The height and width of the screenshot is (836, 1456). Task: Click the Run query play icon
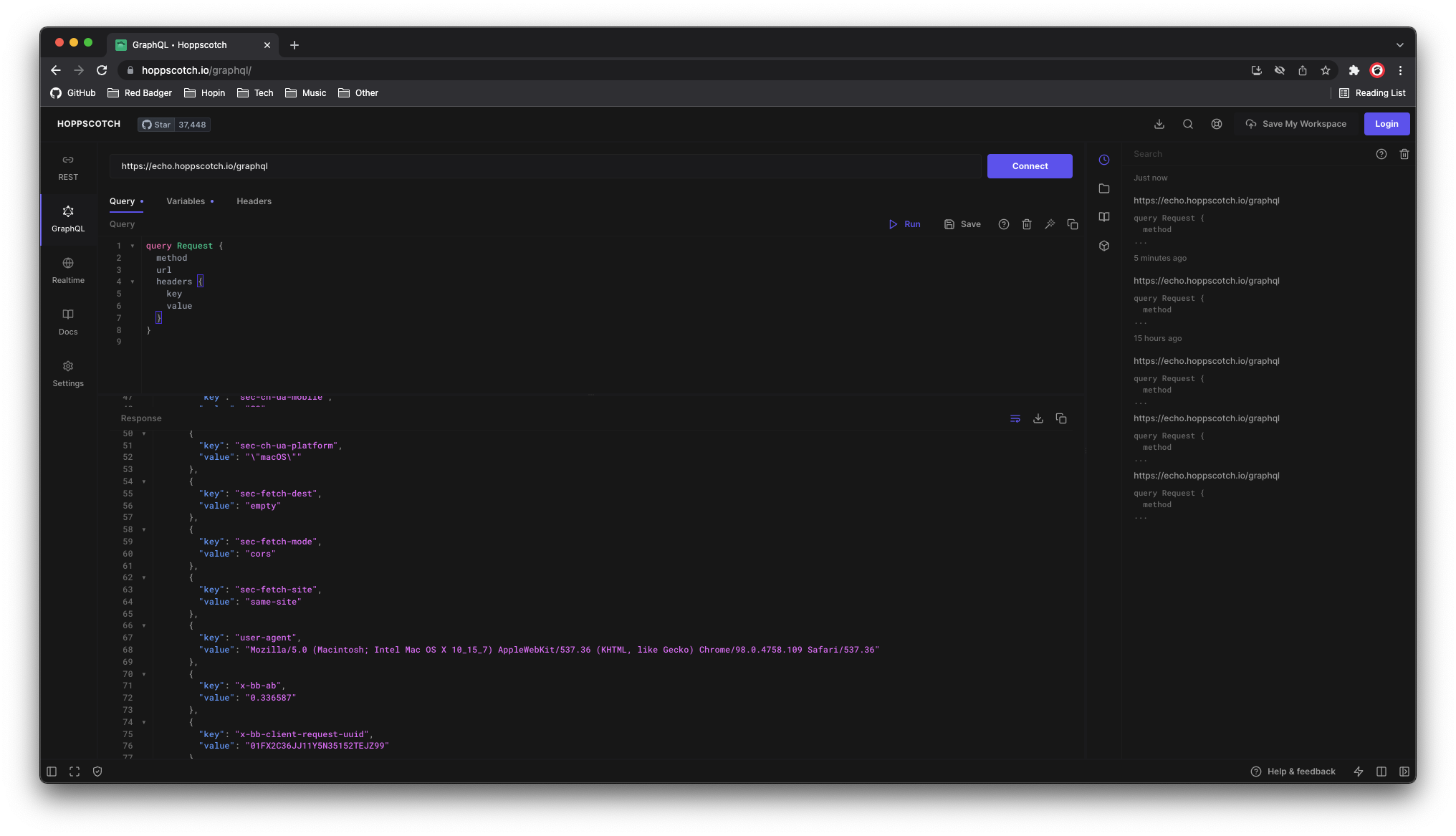click(893, 224)
